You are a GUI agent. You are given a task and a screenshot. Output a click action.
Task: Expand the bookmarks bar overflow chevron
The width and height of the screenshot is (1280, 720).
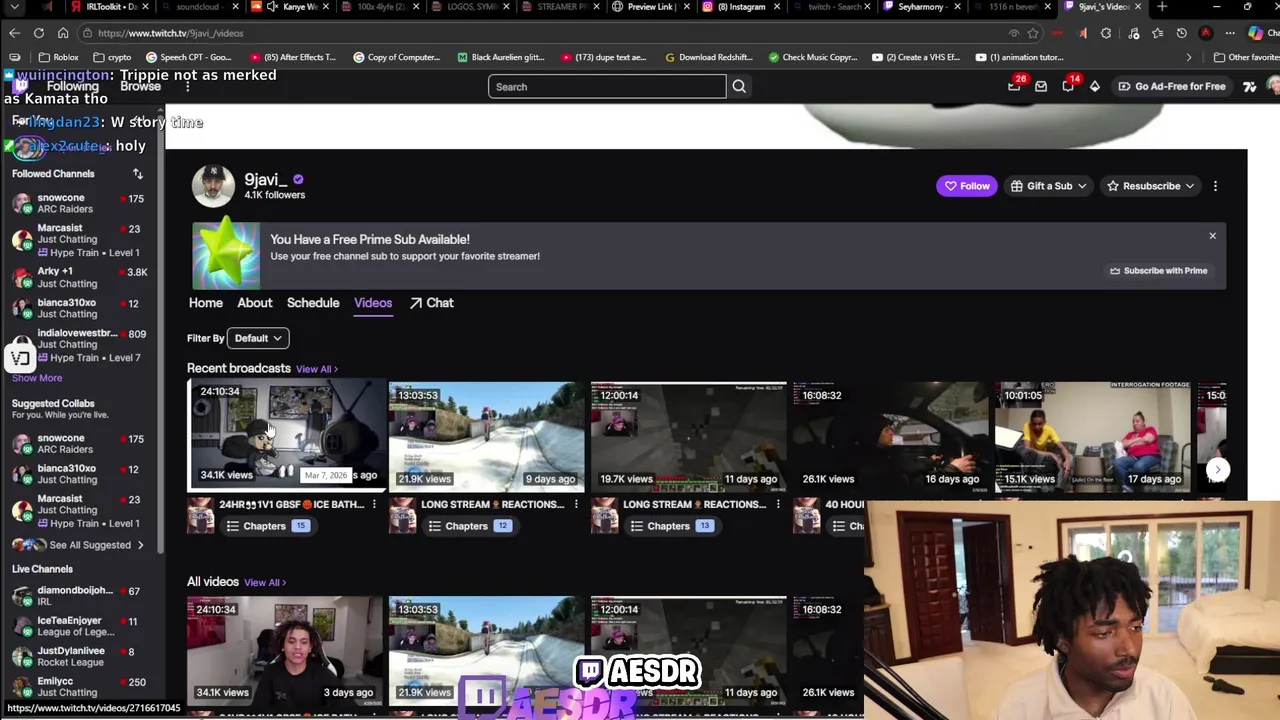pos(1189,57)
